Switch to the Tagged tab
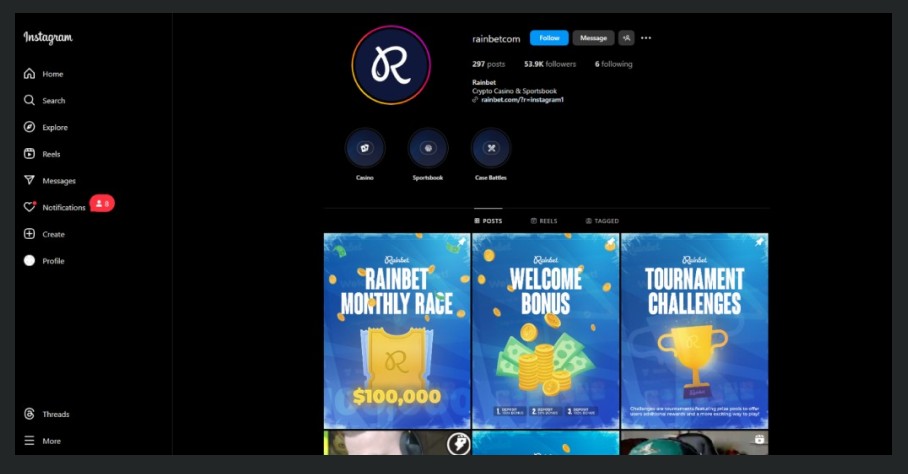The width and height of the screenshot is (908, 474). coord(602,221)
